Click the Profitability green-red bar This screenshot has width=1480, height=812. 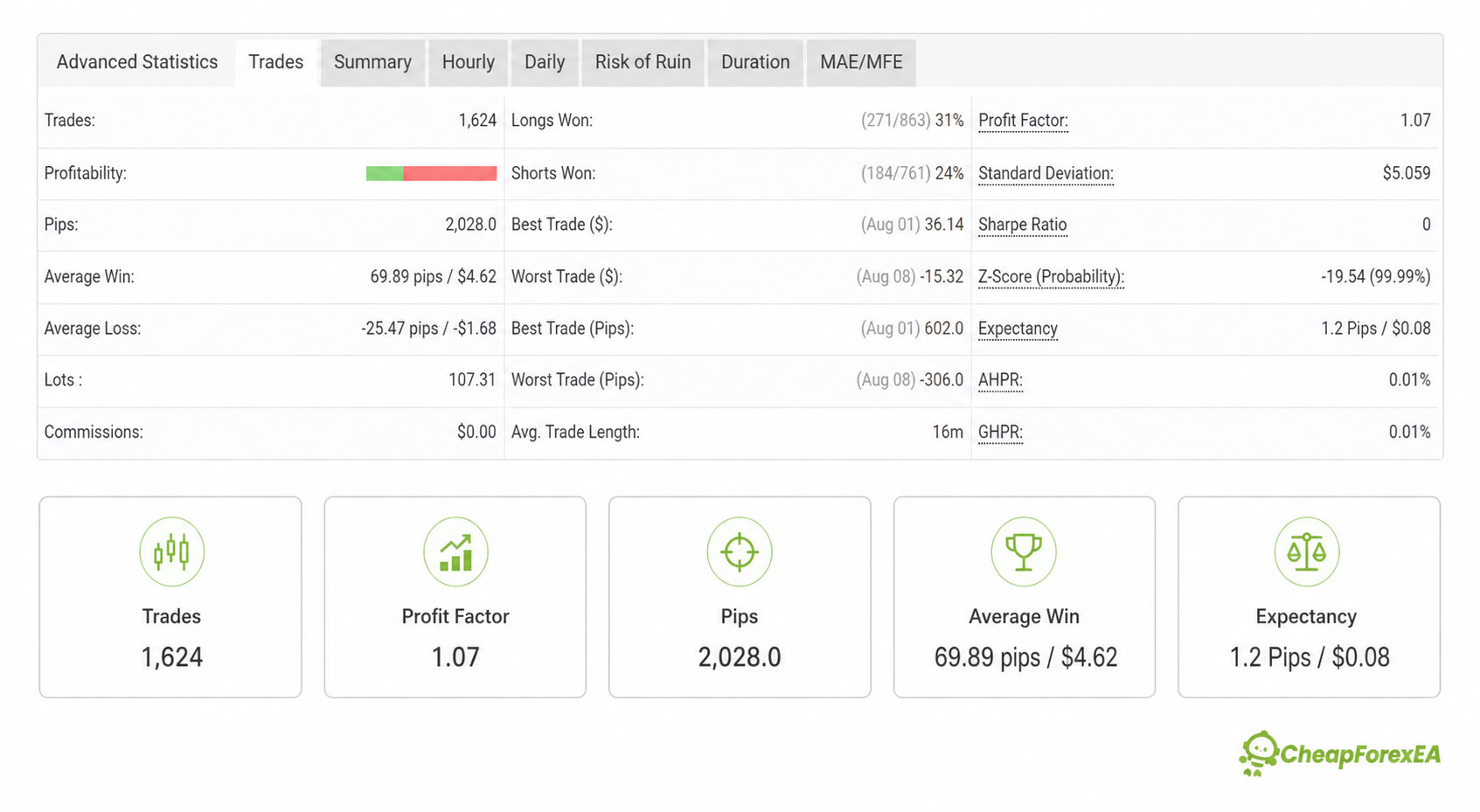click(x=431, y=173)
